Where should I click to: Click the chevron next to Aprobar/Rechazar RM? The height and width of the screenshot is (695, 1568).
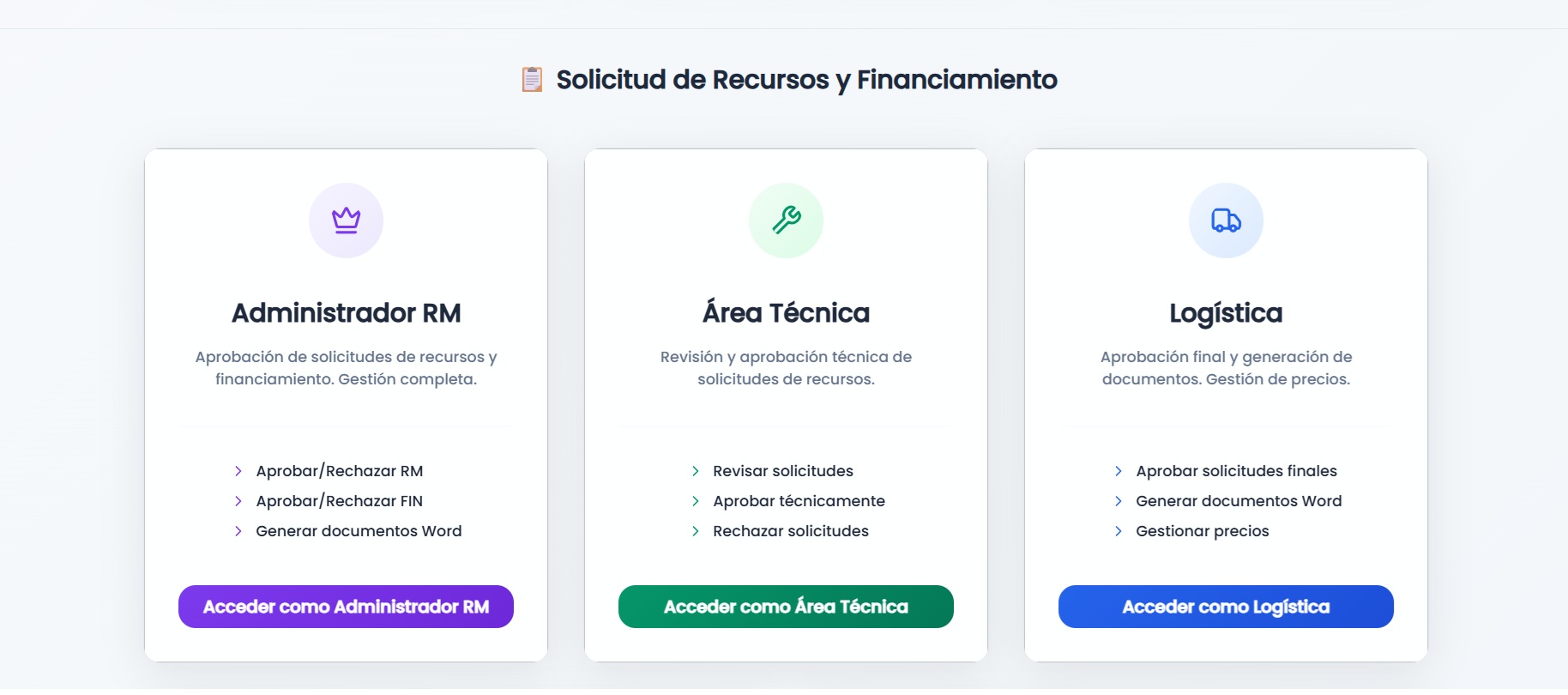click(x=238, y=471)
